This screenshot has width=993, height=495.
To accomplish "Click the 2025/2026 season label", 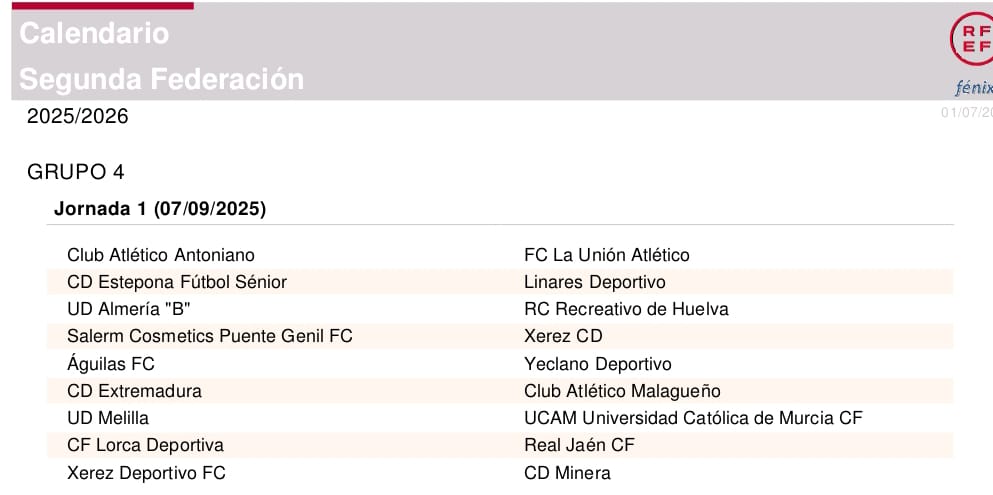I will [x=77, y=116].
